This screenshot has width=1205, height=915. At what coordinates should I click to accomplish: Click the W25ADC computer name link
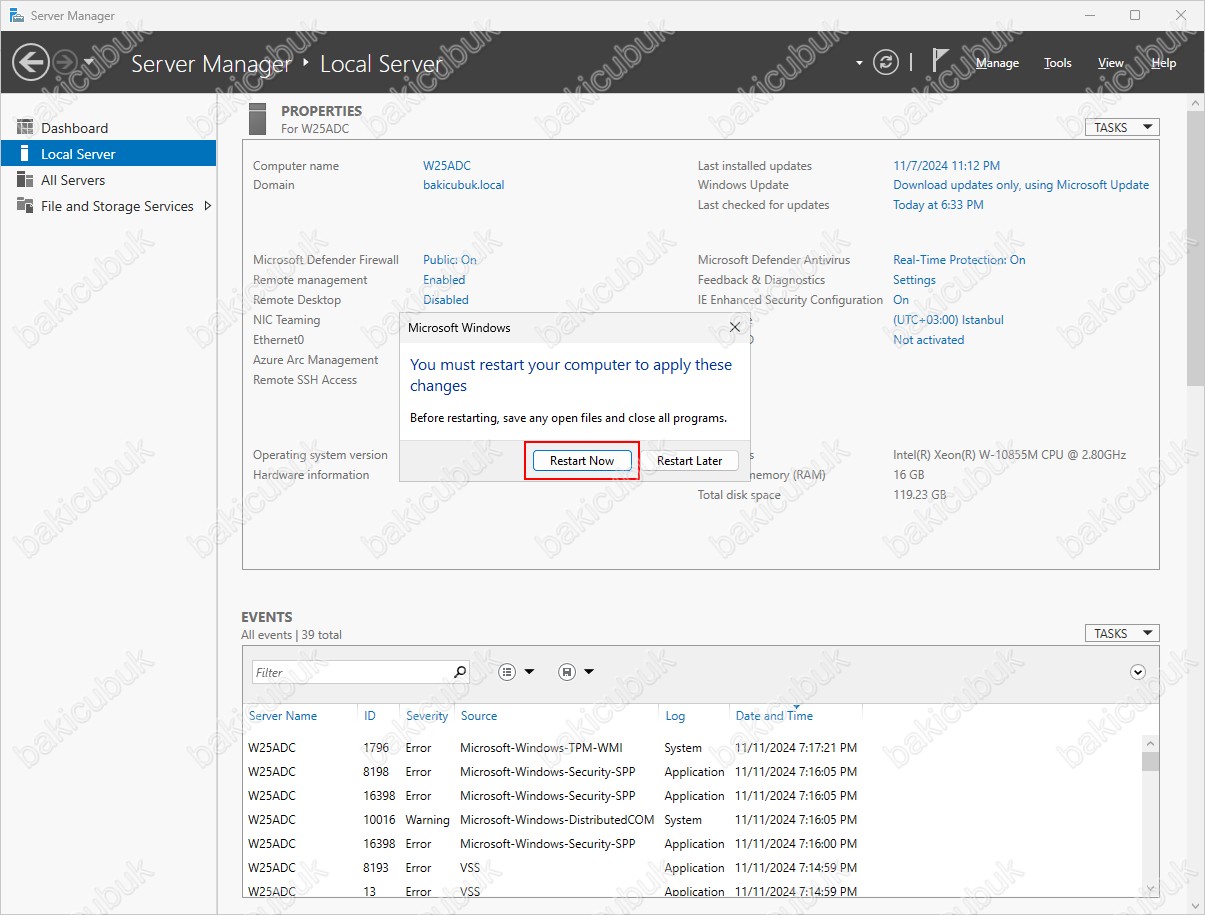click(x=446, y=166)
